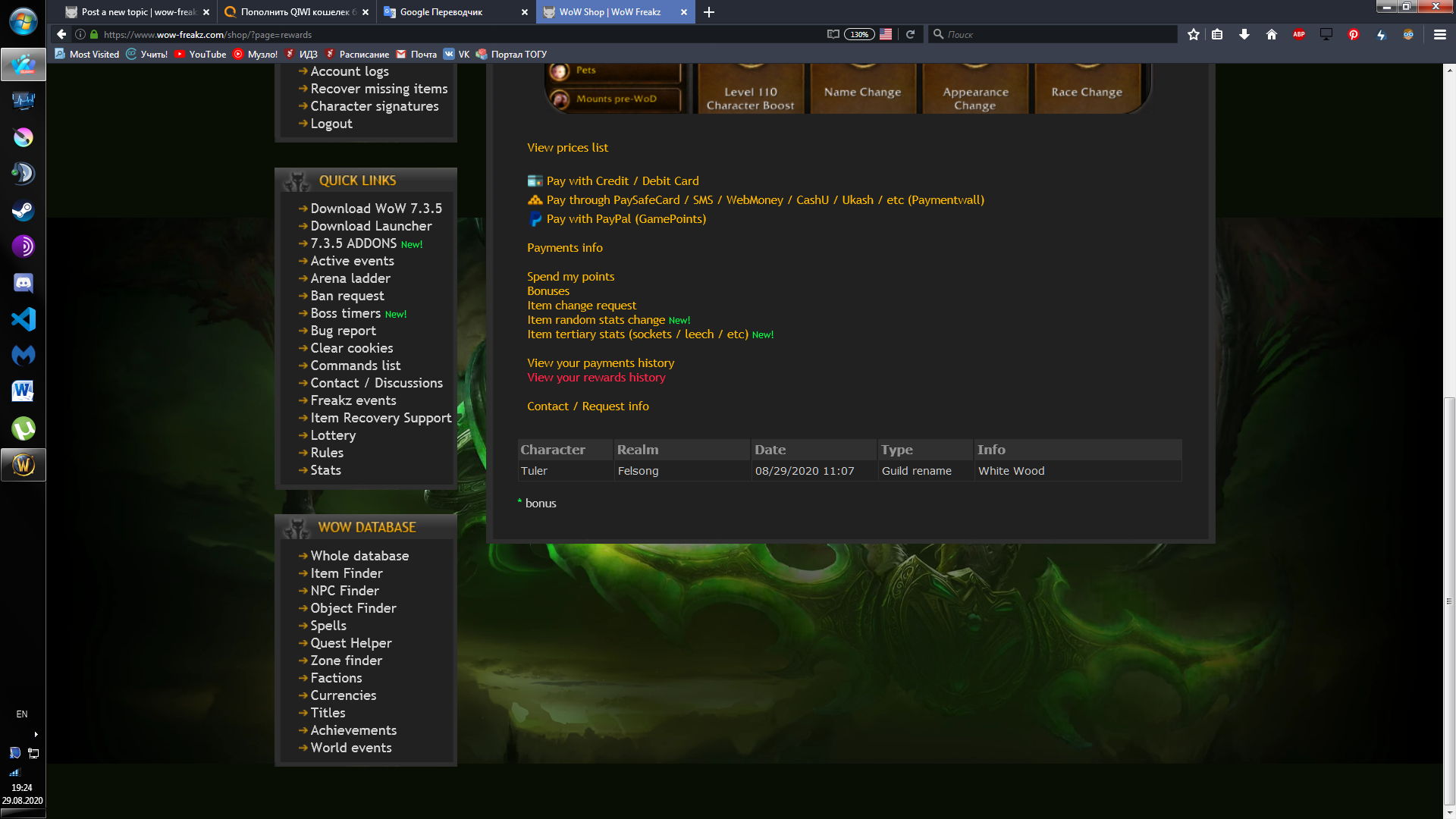Viewport: 1456px width, 819px height.
Task: Open the YouTube bookmark
Action: coord(200,54)
